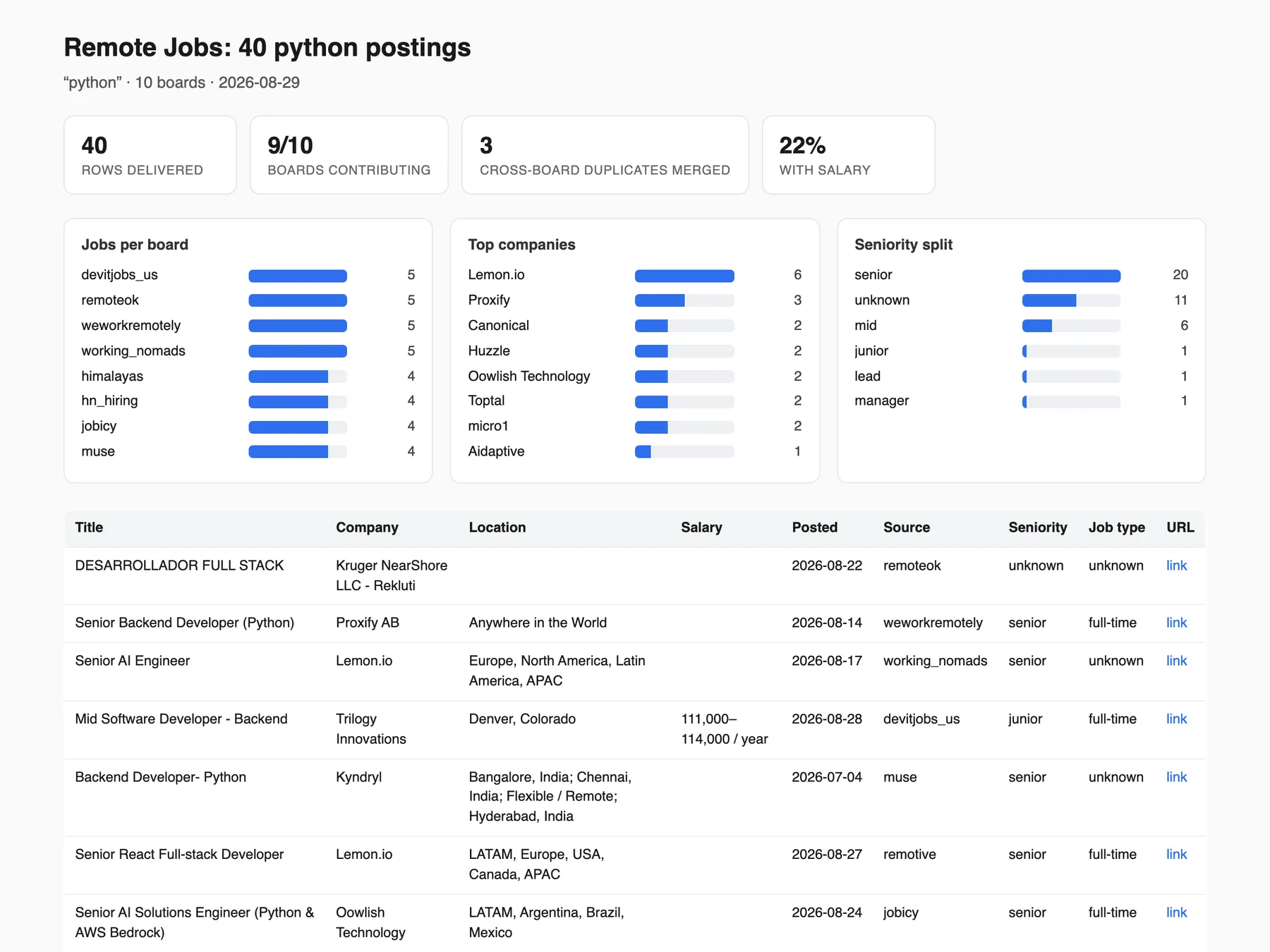This screenshot has width=1270, height=952.
Task: Click the Jobs per board heading
Action: [135, 245]
